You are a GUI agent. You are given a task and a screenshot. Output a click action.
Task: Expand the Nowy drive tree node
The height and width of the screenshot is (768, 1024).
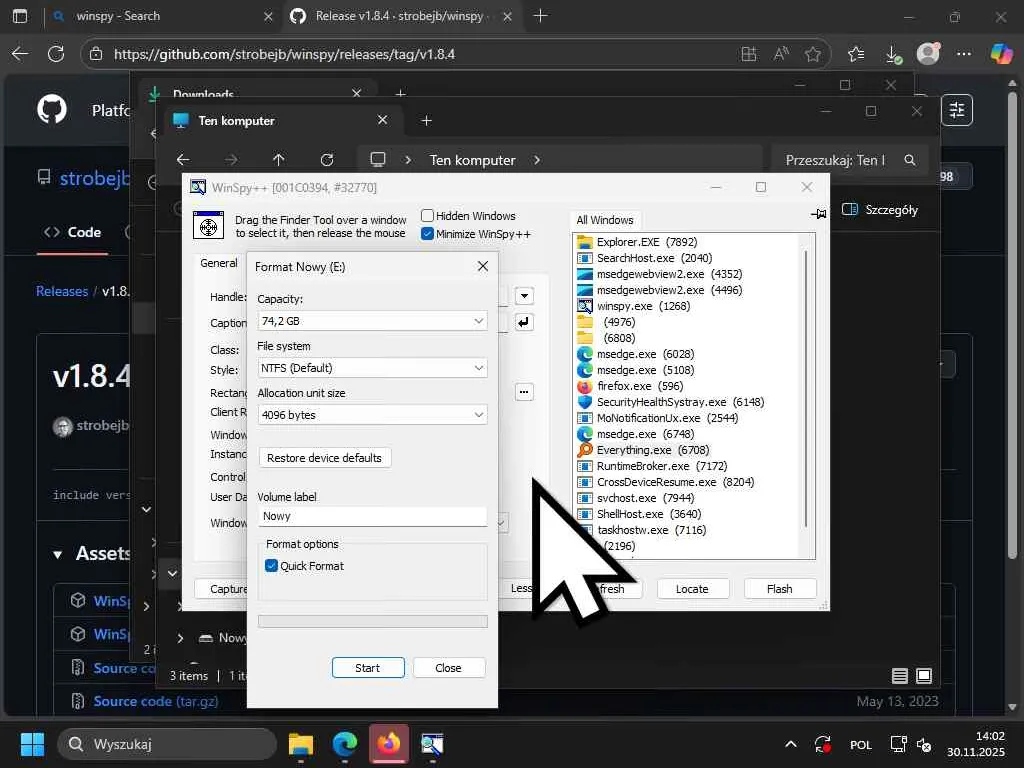(180, 638)
